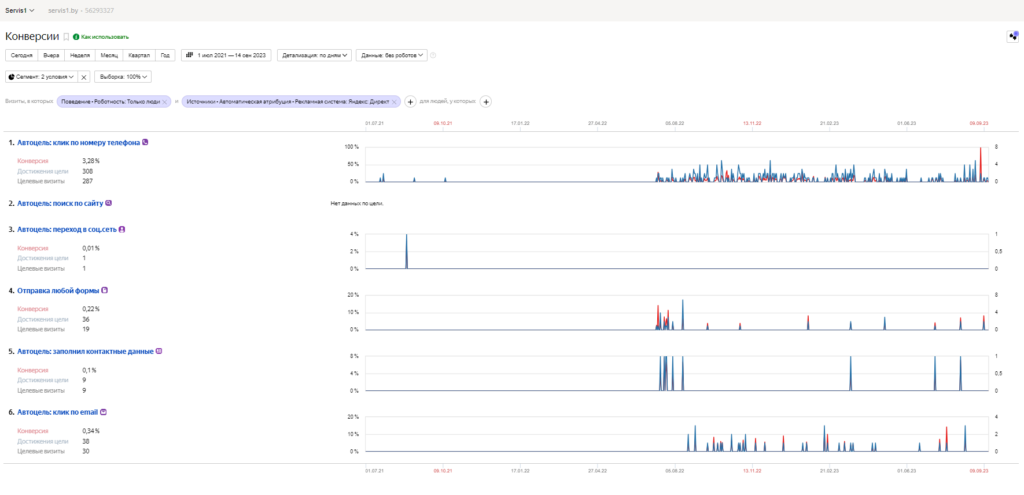Expand the Выборка: 100% dropdown

(x=123, y=77)
